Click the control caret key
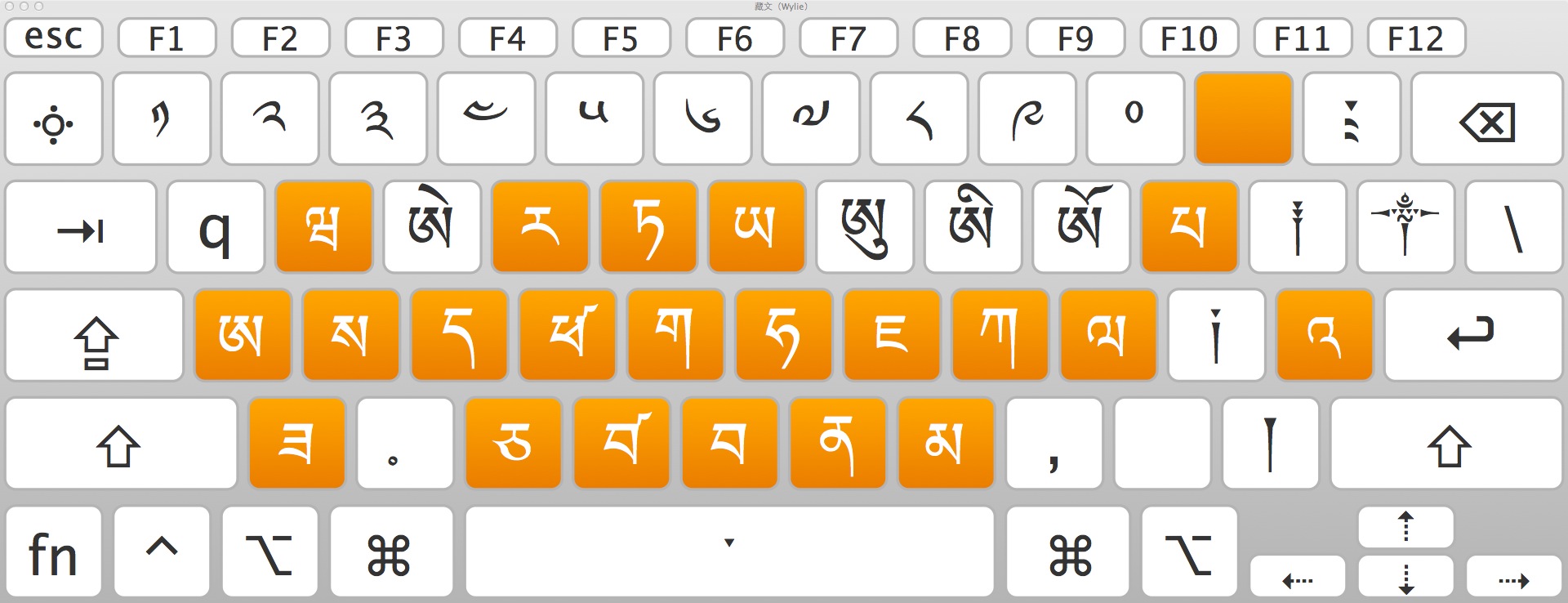Viewport: 1568px width, 603px height. pos(162,552)
